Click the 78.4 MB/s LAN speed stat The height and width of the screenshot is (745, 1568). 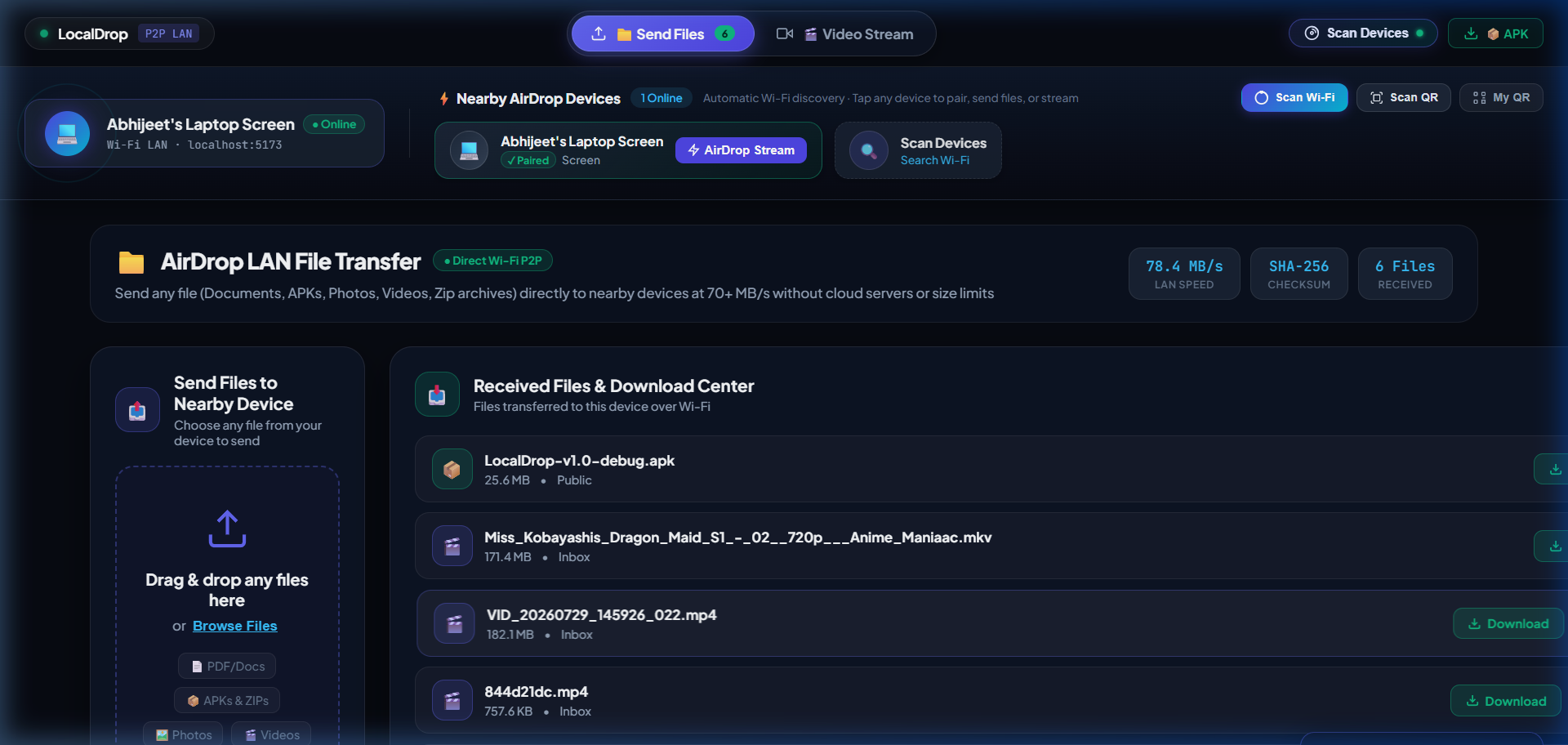(1184, 274)
